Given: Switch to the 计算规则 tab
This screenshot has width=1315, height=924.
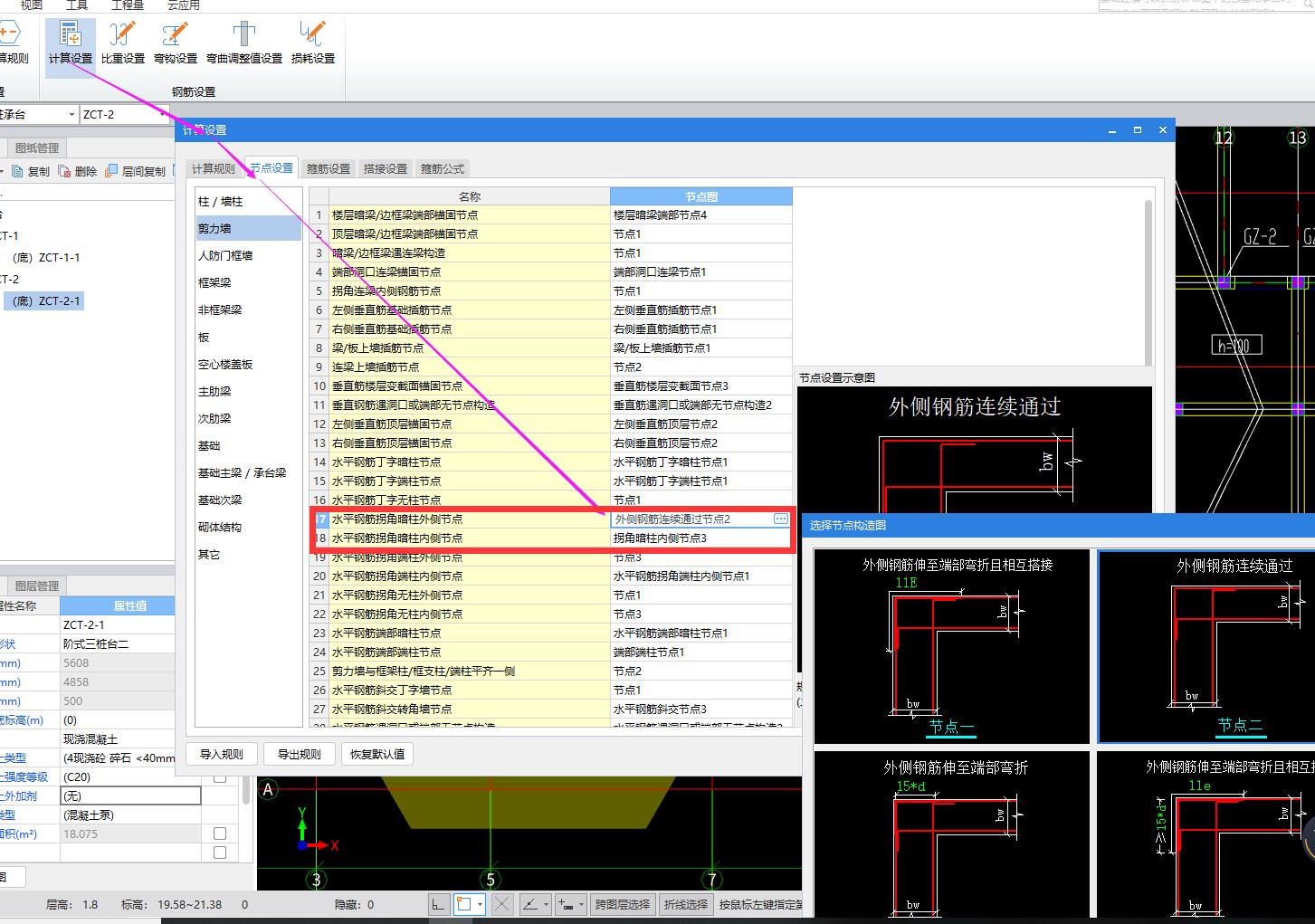Looking at the screenshot, I should click(x=214, y=168).
